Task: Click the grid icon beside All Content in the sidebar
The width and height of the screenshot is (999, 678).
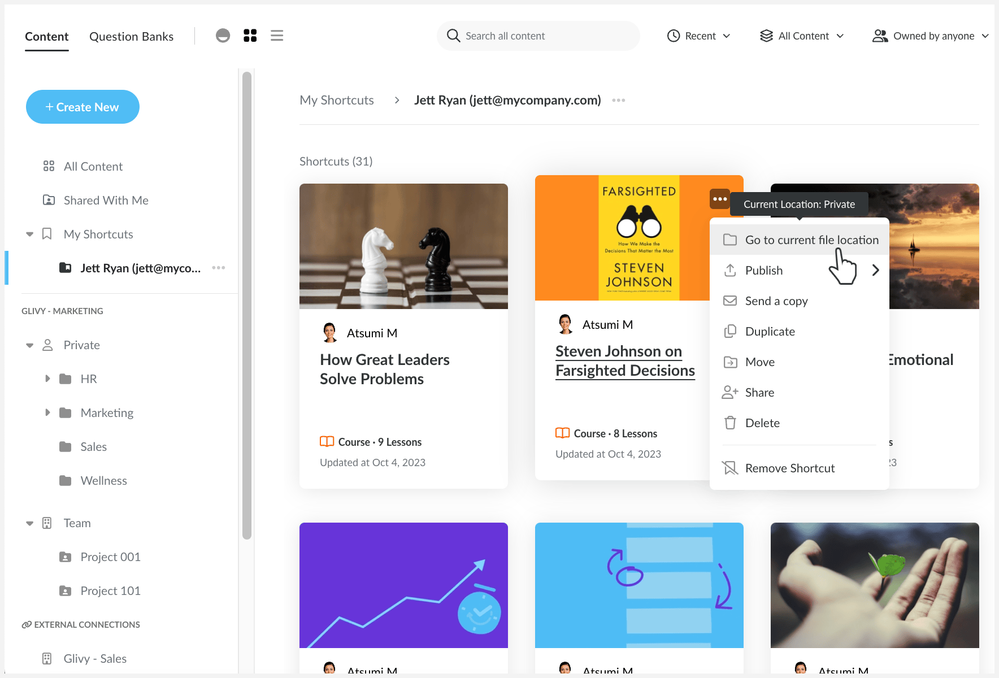Action: point(48,166)
